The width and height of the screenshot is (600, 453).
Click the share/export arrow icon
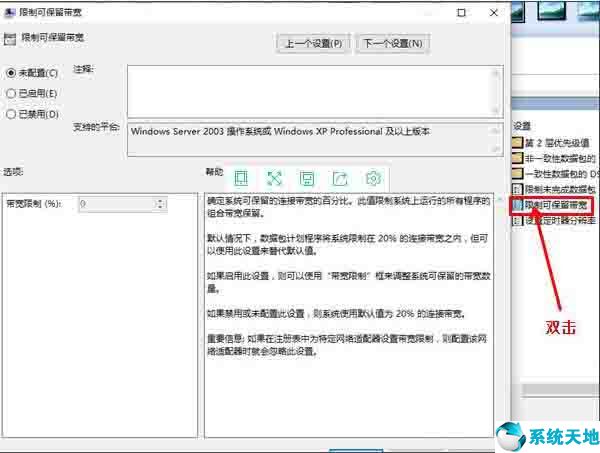point(340,178)
